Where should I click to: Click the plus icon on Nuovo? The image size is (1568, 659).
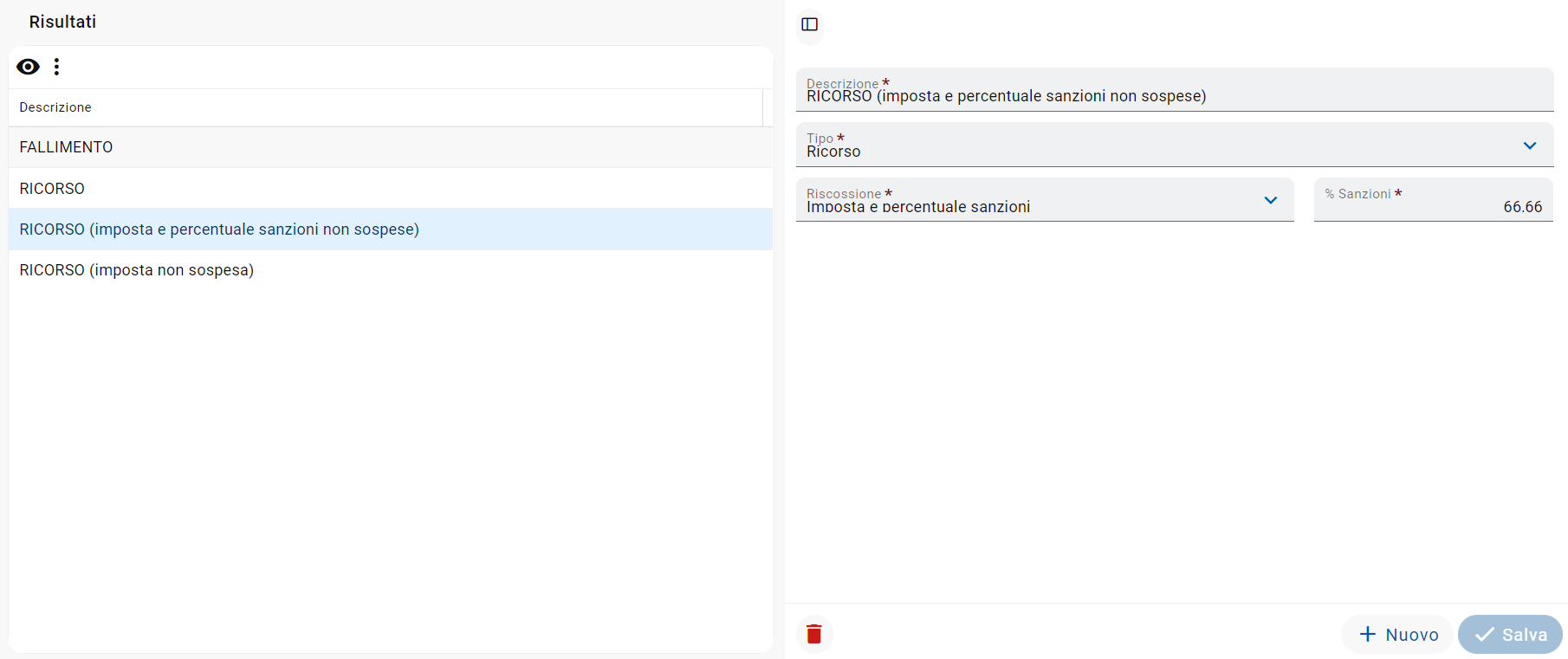[1368, 634]
